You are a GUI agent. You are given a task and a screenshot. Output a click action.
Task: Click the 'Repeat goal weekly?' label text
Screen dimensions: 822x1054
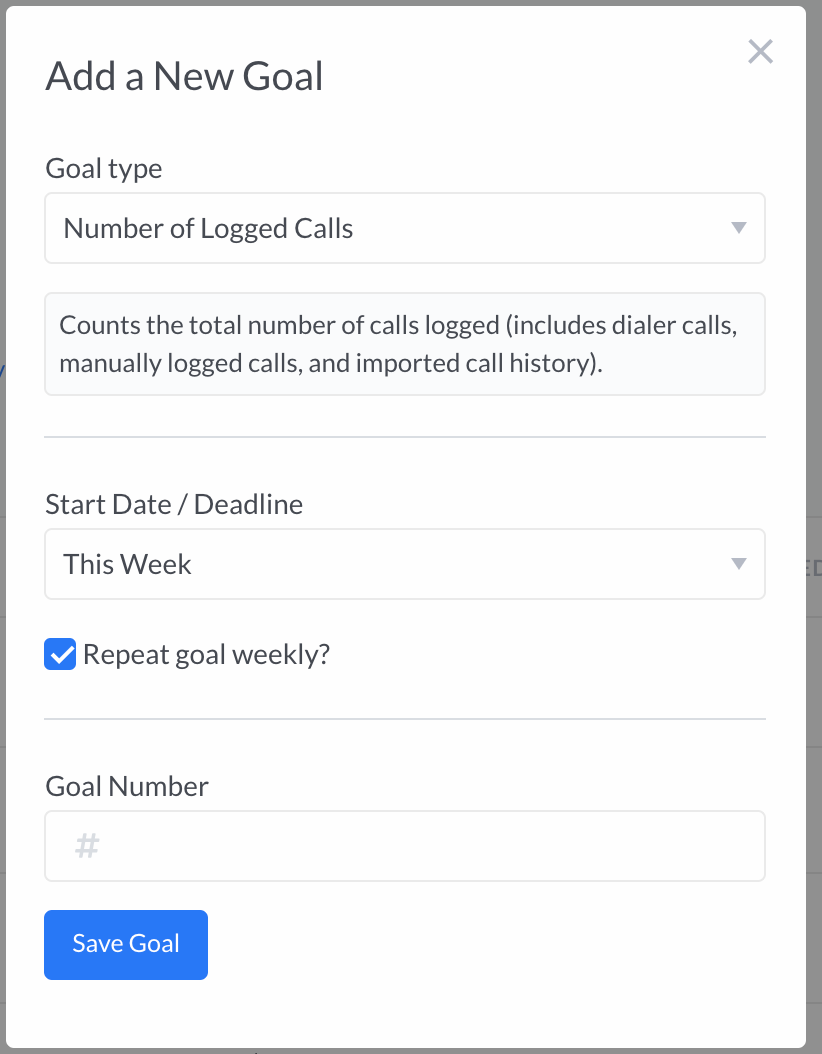tap(206, 654)
